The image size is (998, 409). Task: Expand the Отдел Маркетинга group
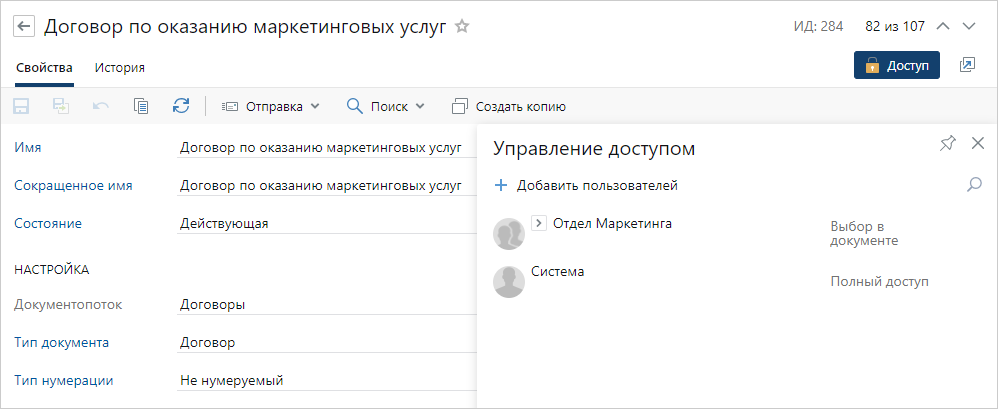pos(538,223)
